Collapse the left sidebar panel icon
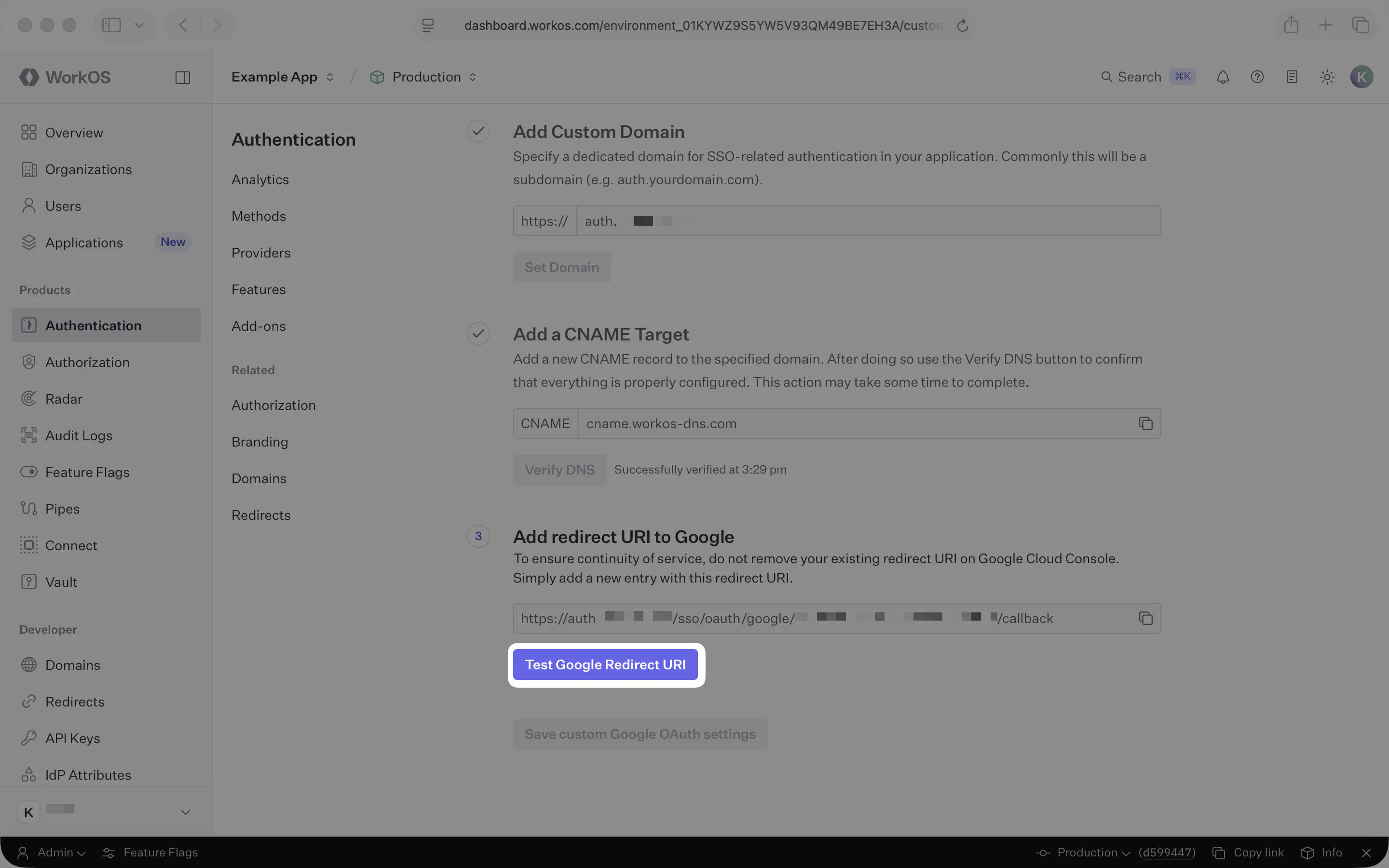This screenshot has width=1389, height=868. coord(182,78)
